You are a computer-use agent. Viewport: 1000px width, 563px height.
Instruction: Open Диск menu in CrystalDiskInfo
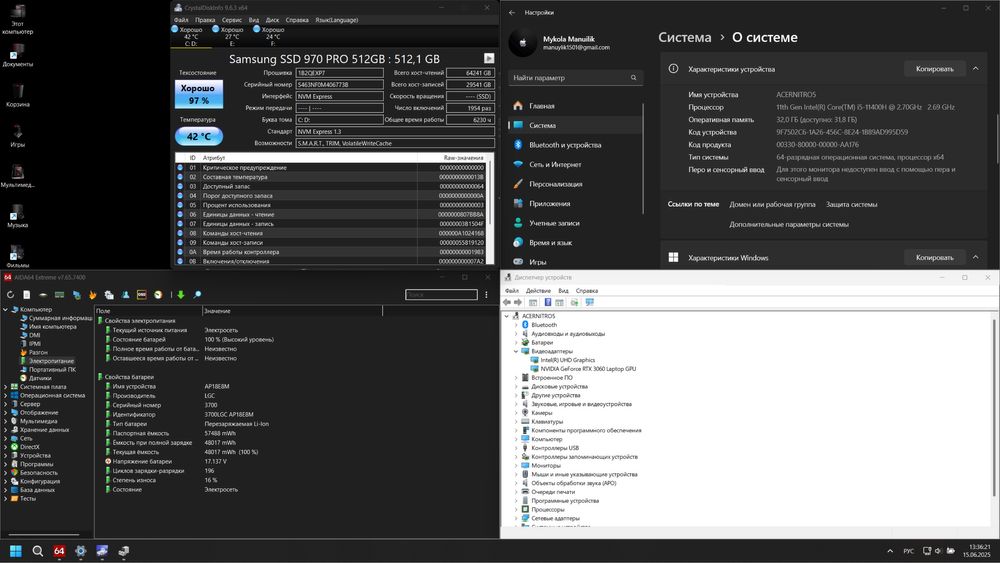tap(272, 20)
